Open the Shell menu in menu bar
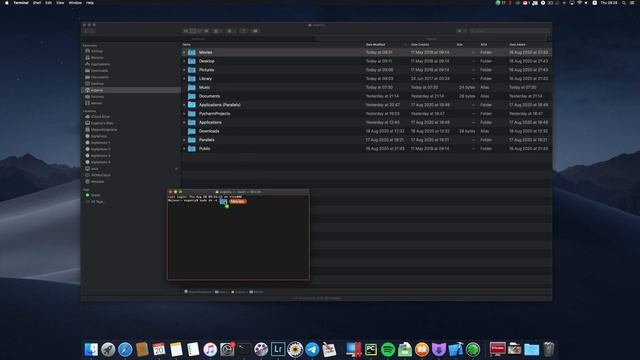This screenshot has height=360, width=640. [x=37, y=3]
